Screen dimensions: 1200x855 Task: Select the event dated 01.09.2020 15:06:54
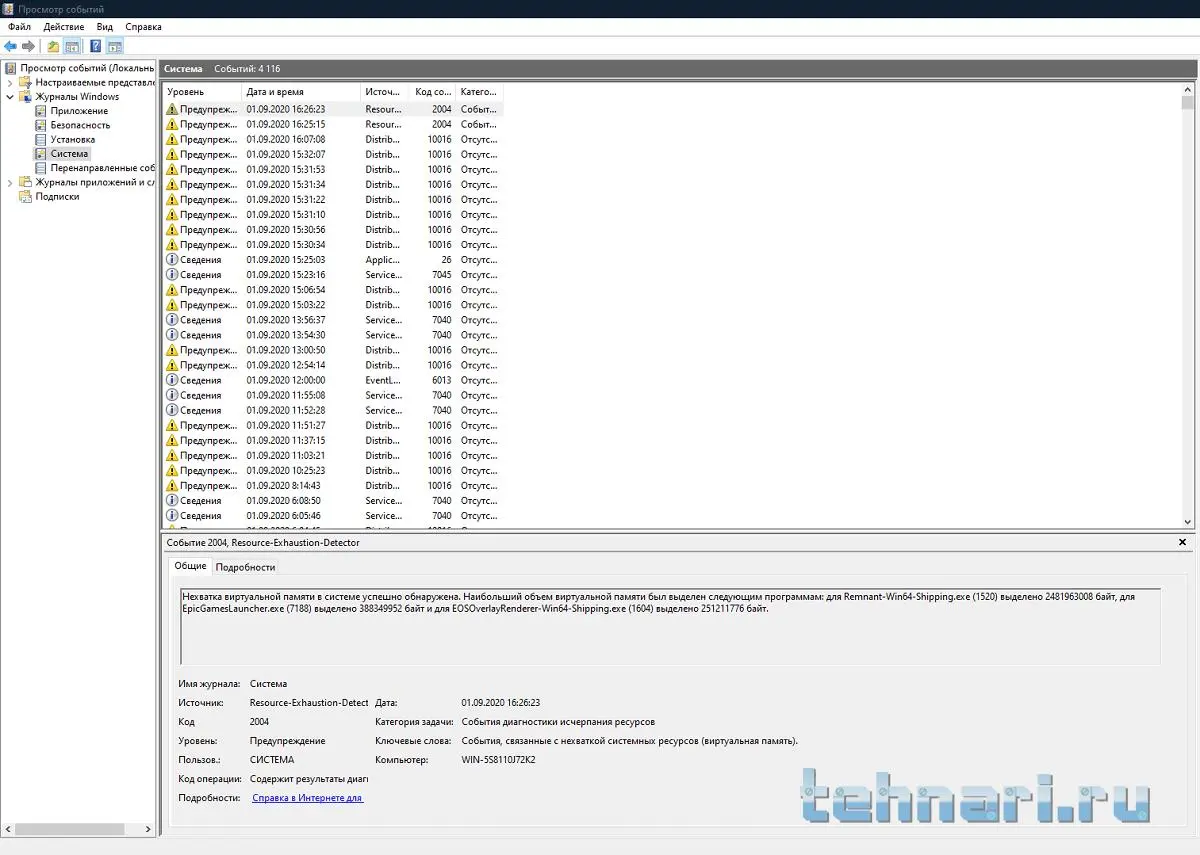[x=333, y=290]
